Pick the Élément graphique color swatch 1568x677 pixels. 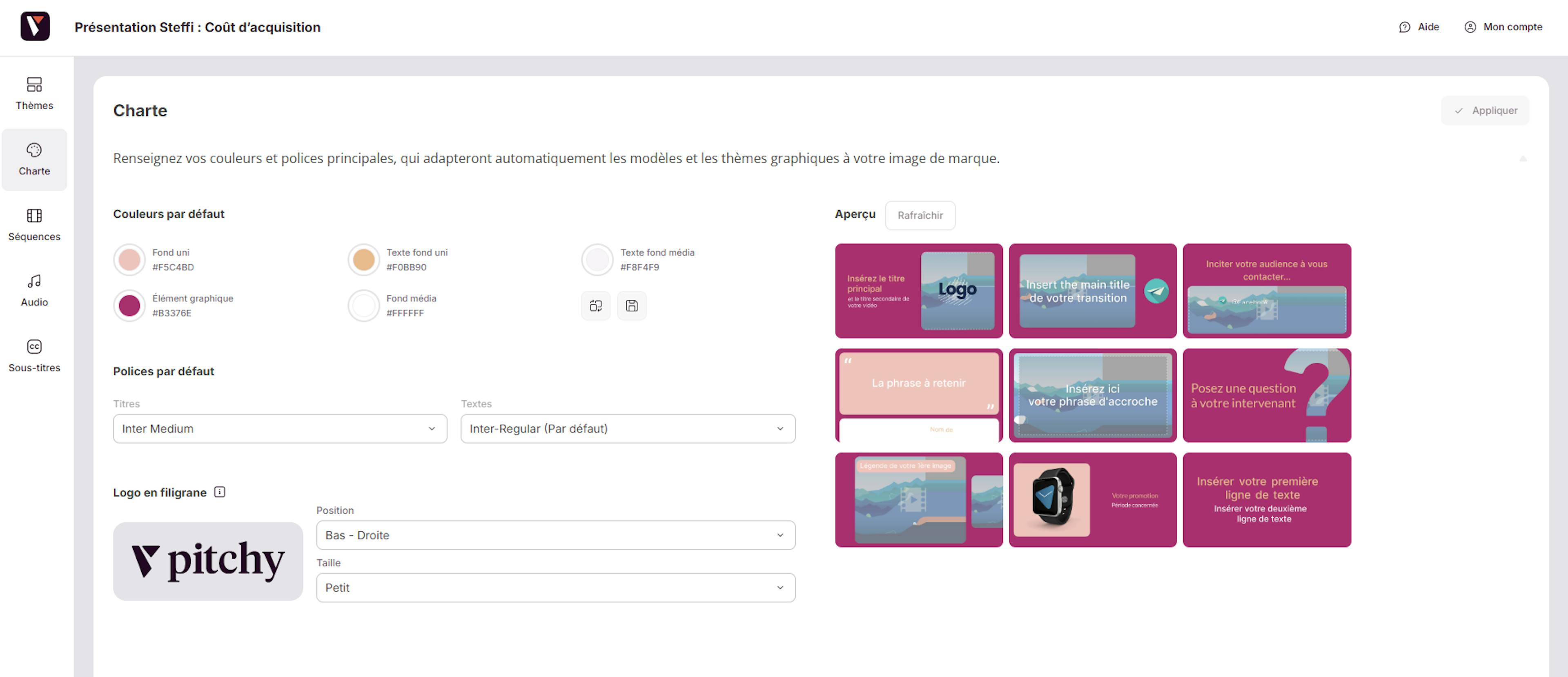[x=129, y=305]
